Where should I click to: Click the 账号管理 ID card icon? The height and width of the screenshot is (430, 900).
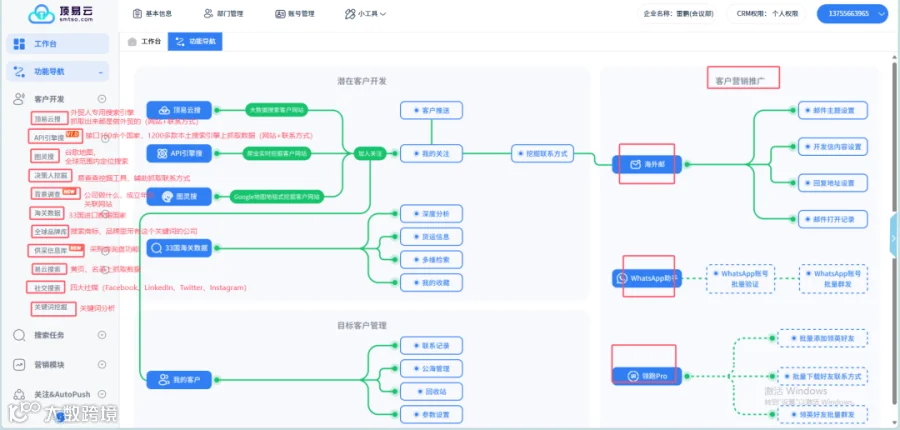click(280, 14)
